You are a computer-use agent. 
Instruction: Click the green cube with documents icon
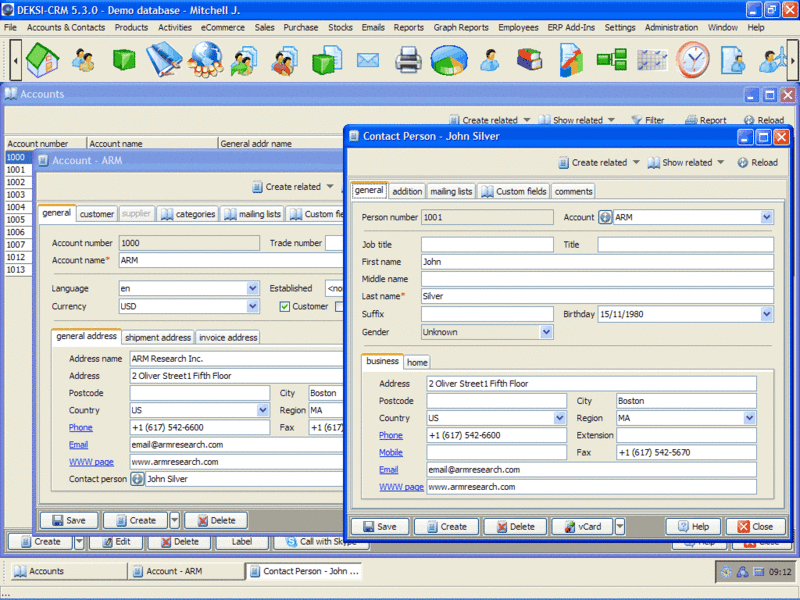(x=327, y=60)
